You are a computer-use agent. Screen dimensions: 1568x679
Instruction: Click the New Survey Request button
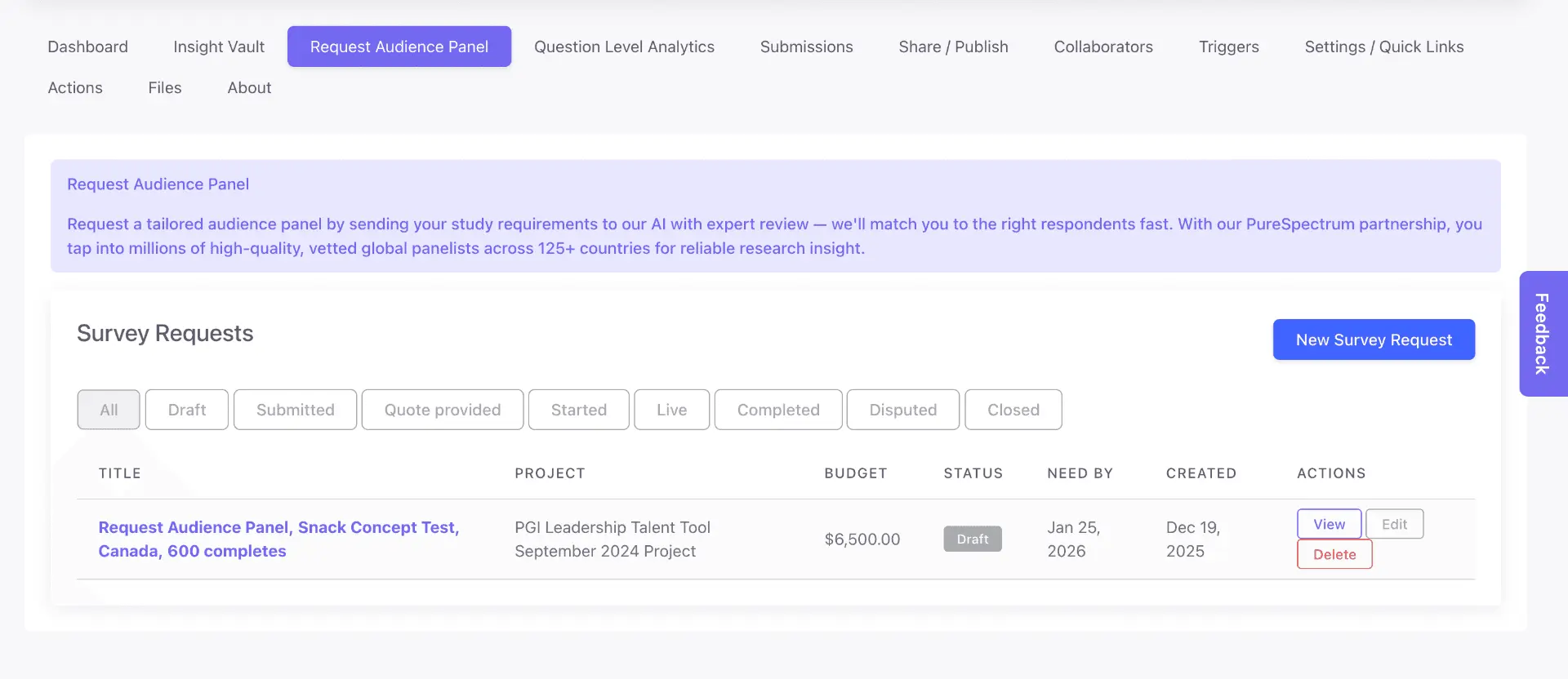[x=1374, y=339]
